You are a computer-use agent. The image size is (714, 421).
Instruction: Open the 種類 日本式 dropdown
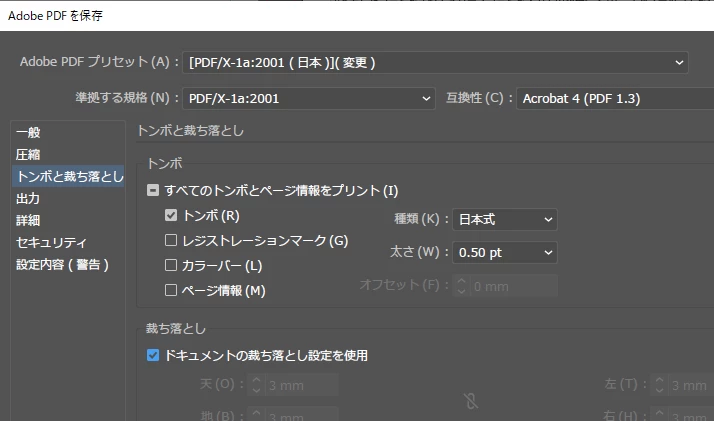coord(505,219)
